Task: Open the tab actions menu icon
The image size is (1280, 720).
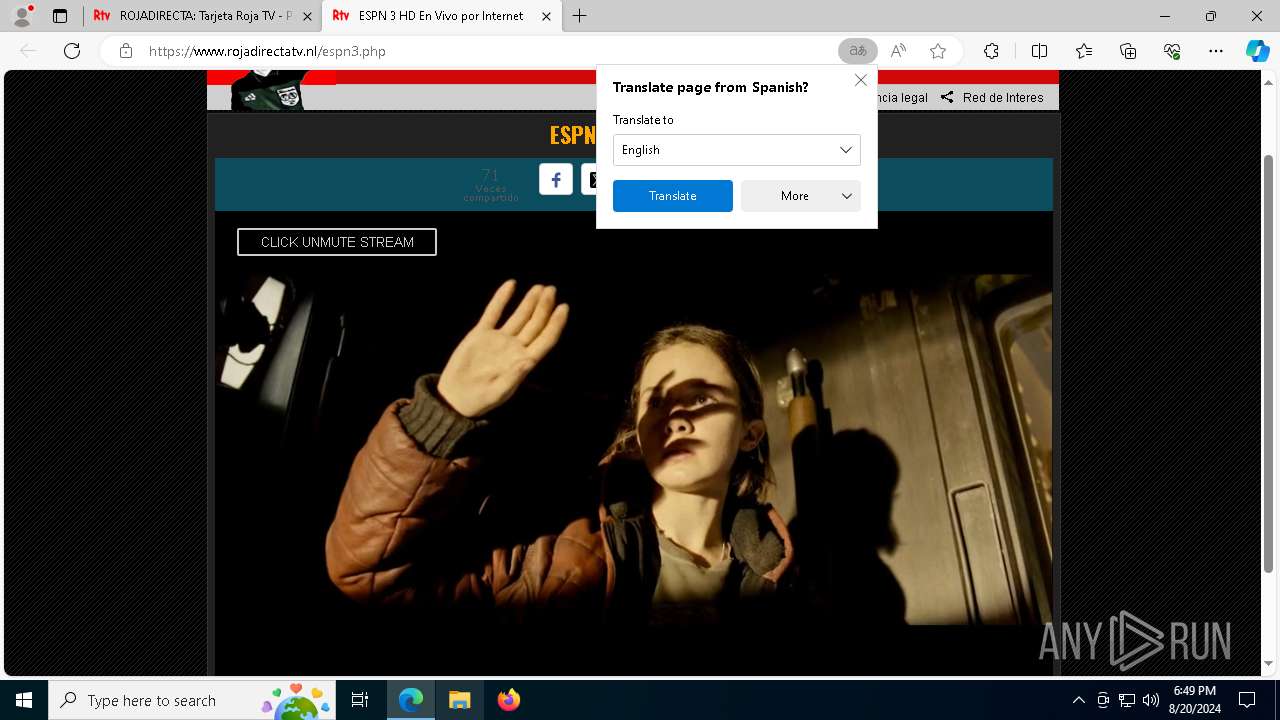Action: 60,16
